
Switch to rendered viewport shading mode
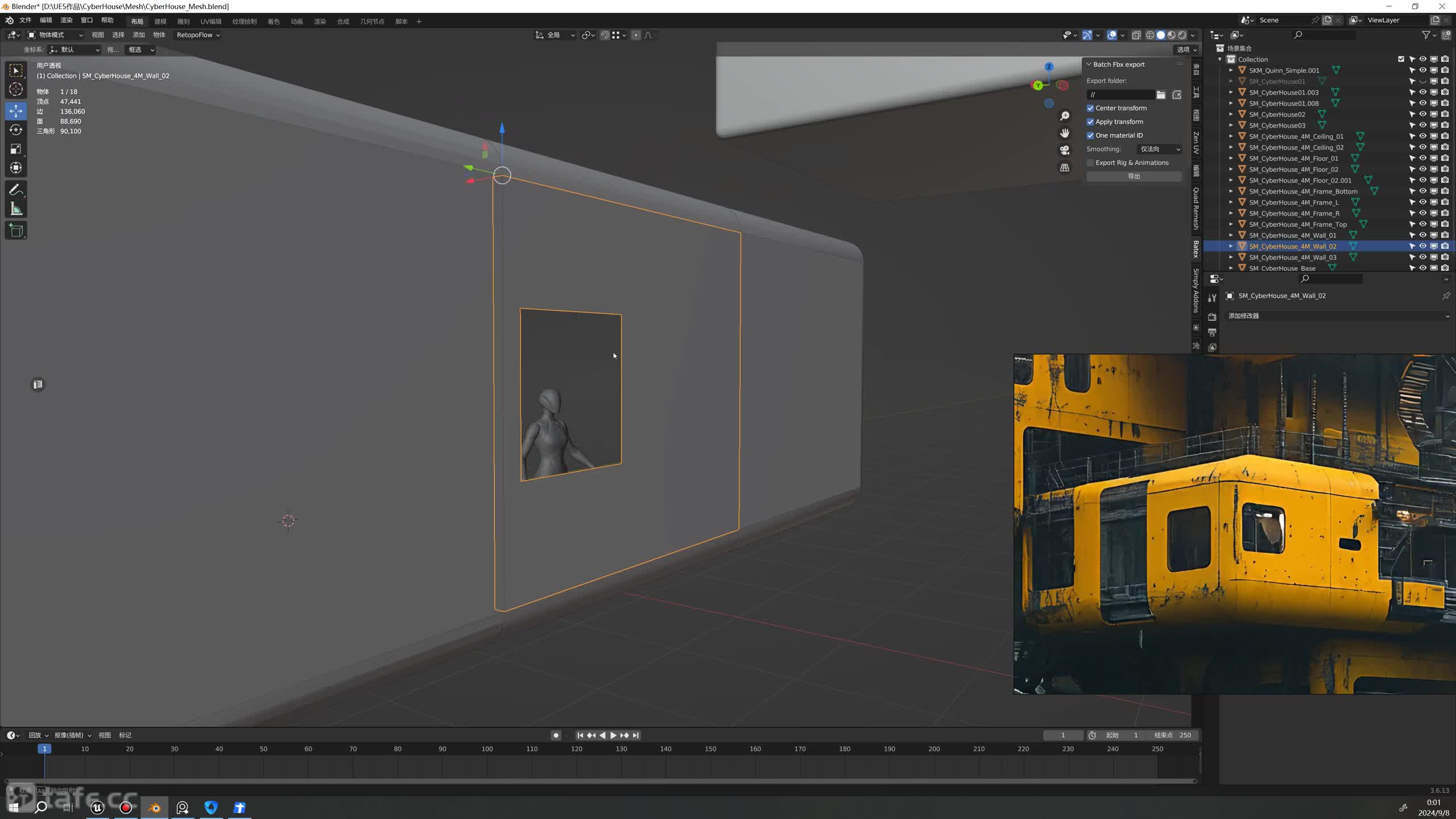pos(1182,35)
